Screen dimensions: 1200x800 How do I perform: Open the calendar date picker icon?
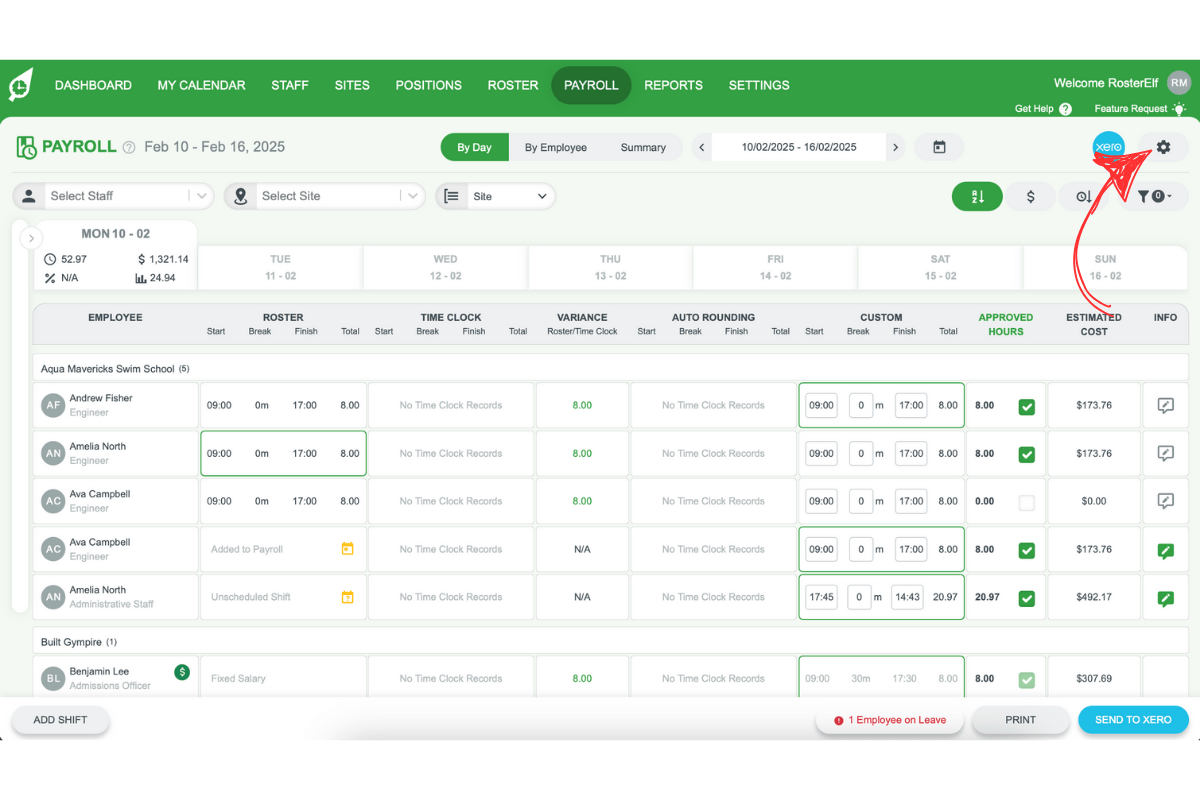[x=939, y=147]
